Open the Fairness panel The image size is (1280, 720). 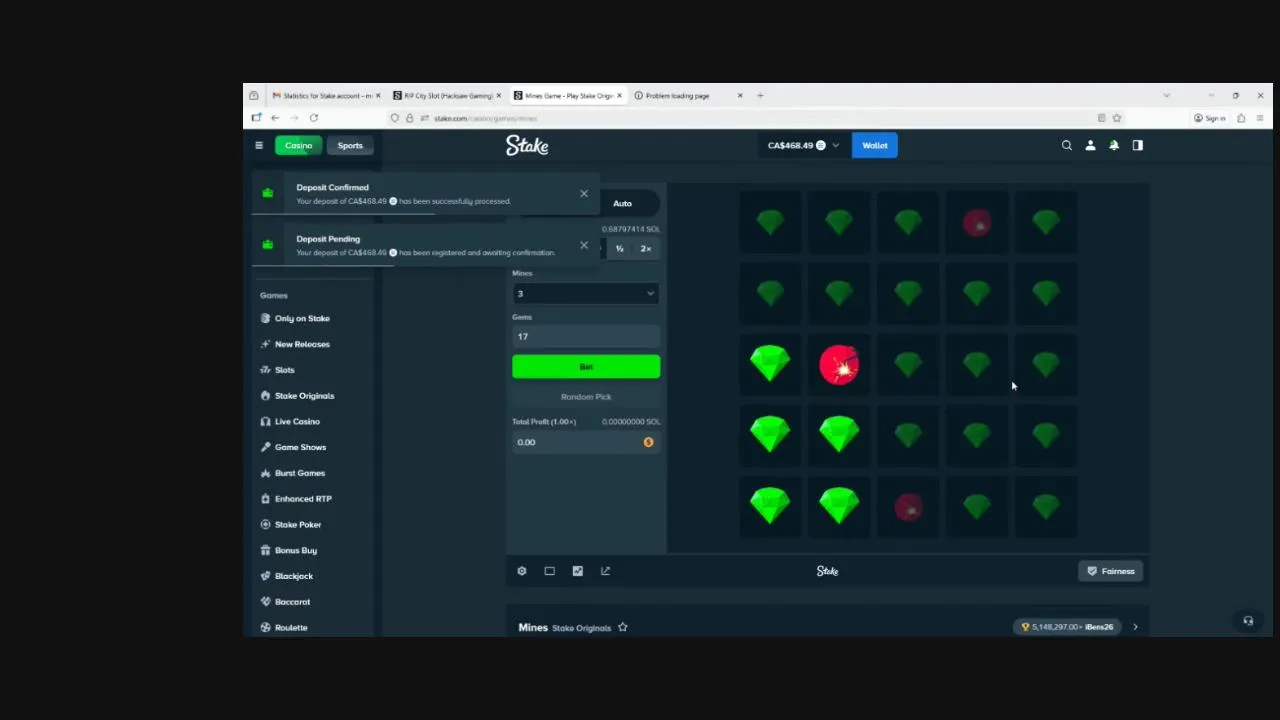pos(1110,571)
